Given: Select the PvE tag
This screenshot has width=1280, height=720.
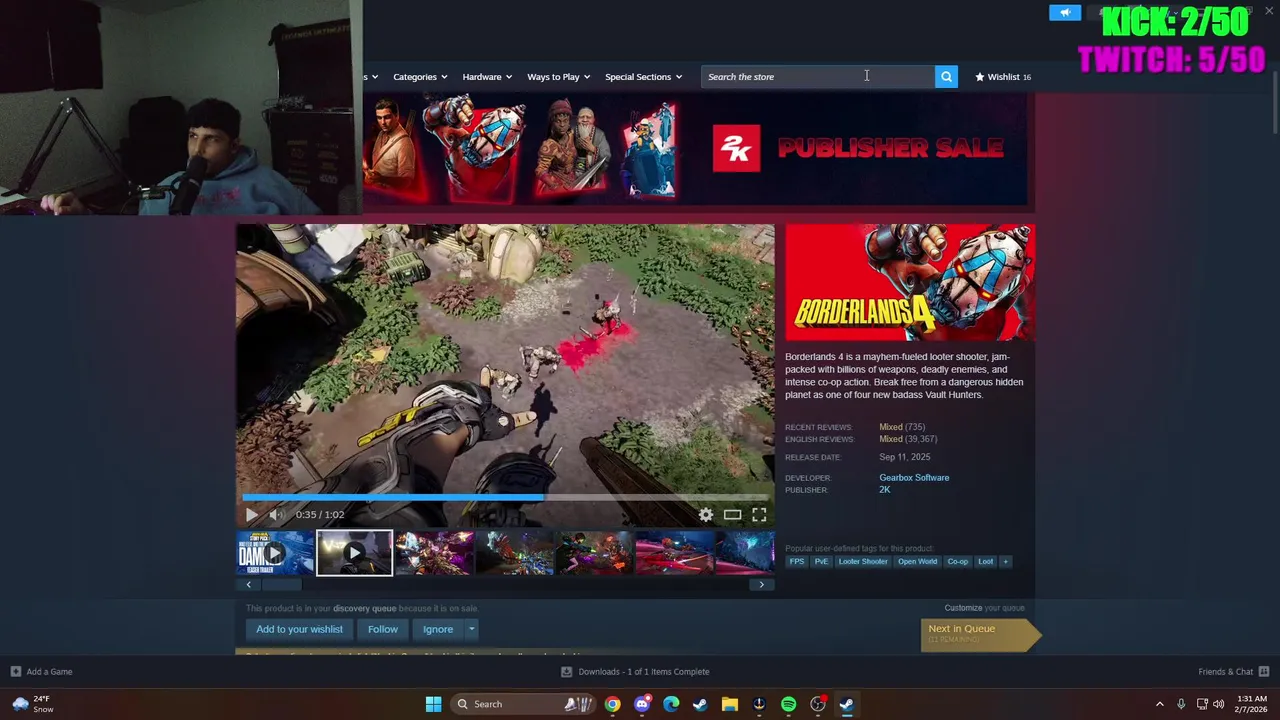Looking at the screenshot, I should pyautogui.click(x=821, y=562).
